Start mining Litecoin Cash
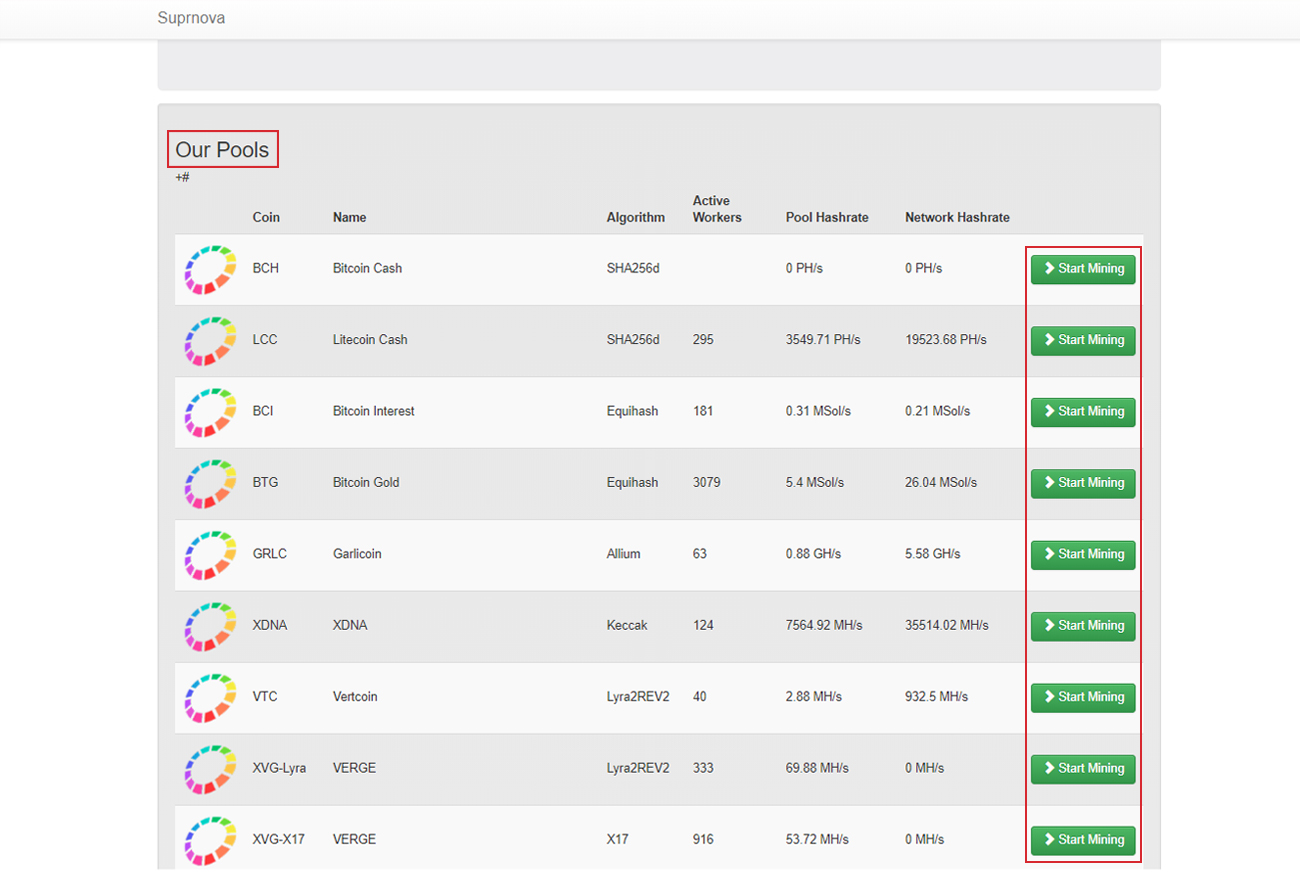1300x885 pixels. pyautogui.click(x=1083, y=340)
